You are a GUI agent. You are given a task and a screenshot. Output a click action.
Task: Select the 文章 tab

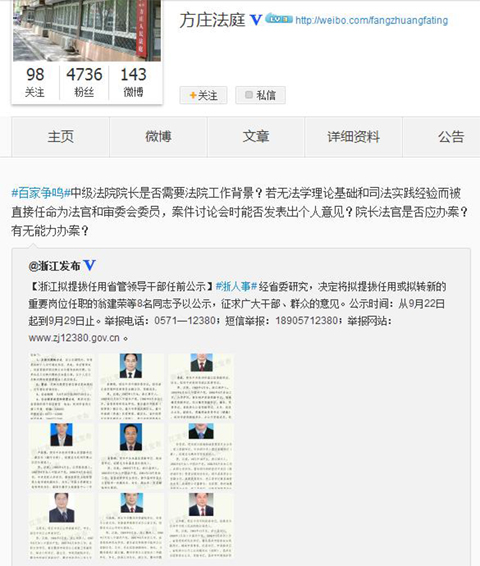(256, 137)
